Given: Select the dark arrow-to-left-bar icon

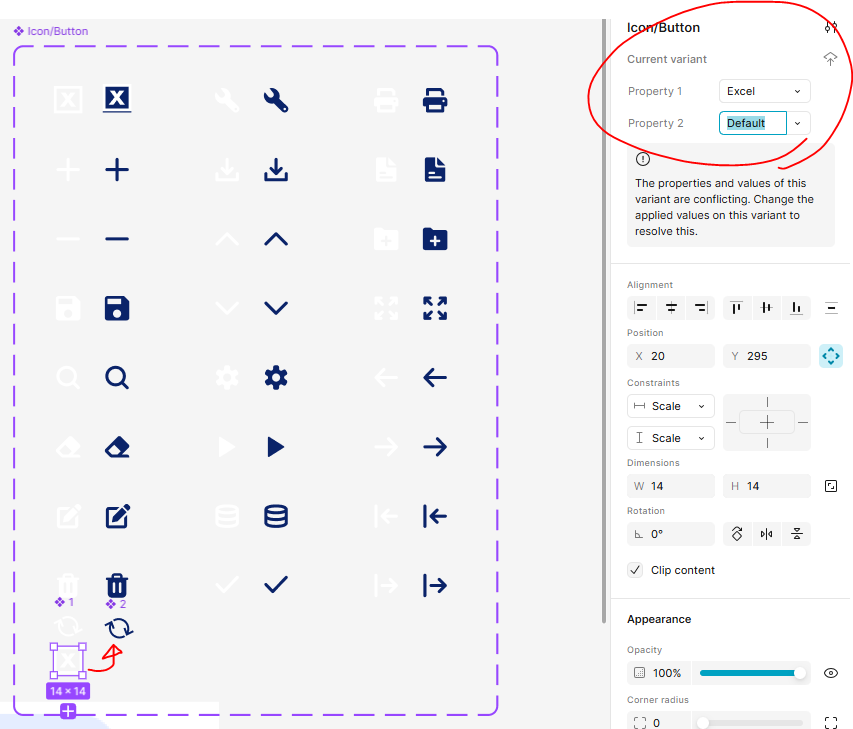Looking at the screenshot, I should point(435,516).
